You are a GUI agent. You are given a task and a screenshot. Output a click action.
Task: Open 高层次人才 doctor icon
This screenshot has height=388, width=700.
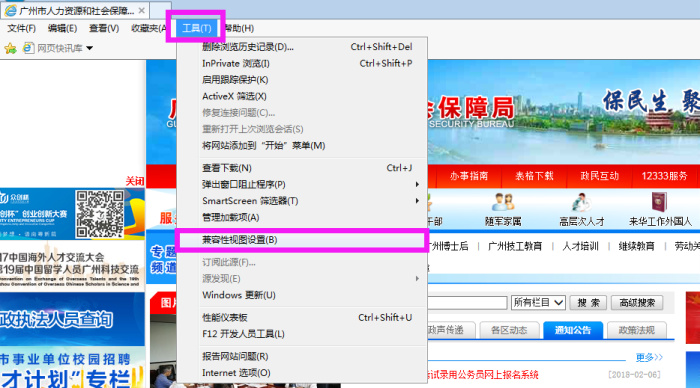(581, 202)
